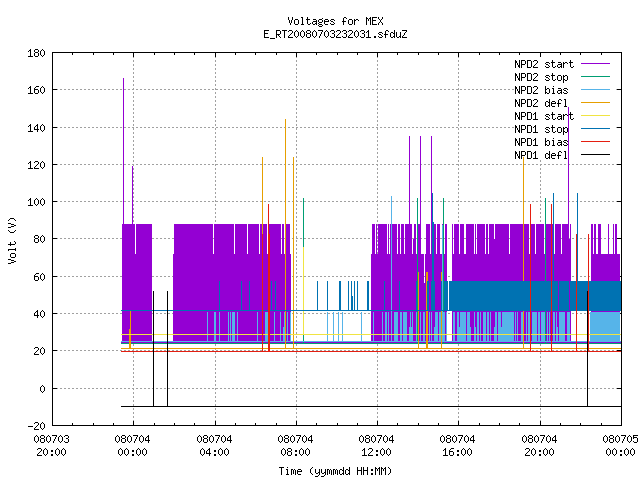Click the y-axis tick value 140
The height and width of the screenshot is (480, 640).
click(x=36, y=128)
